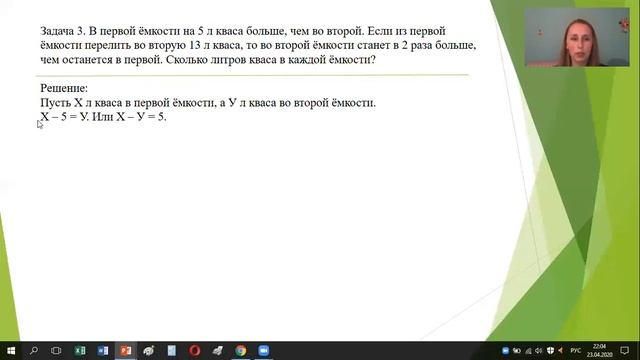
Task: Click the orange arrow tray icon
Action: (561, 351)
